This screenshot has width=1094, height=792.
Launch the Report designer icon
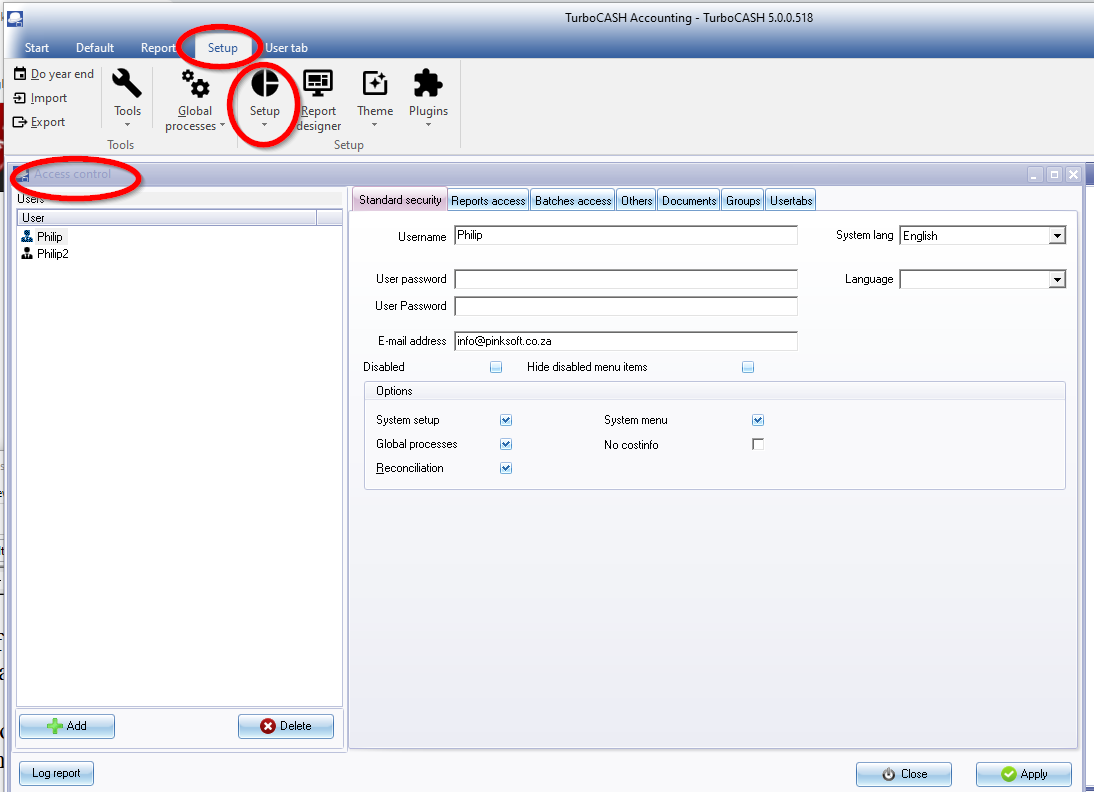318,84
